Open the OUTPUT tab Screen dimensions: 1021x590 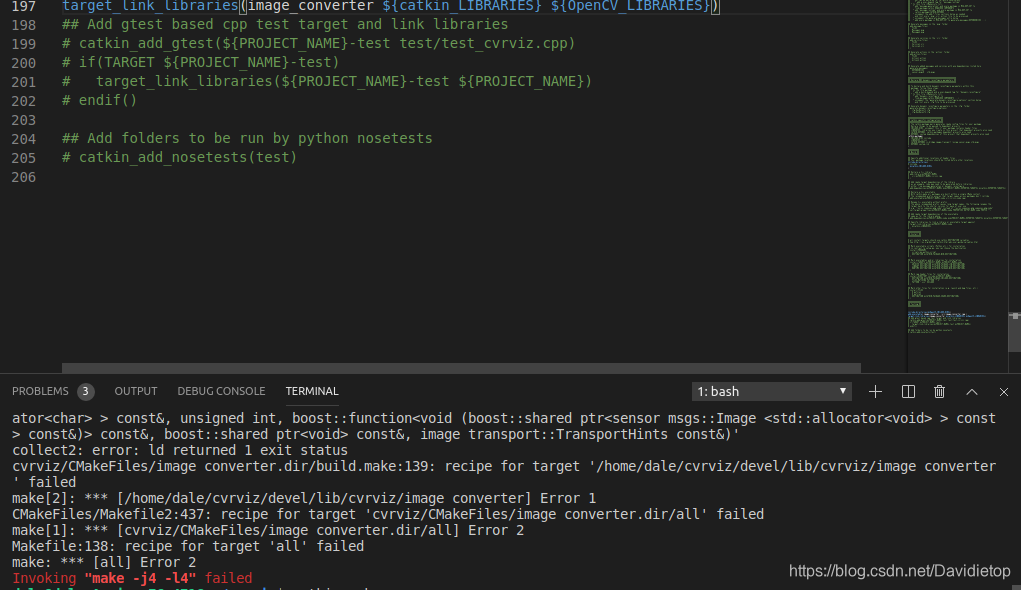coord(136,391)
